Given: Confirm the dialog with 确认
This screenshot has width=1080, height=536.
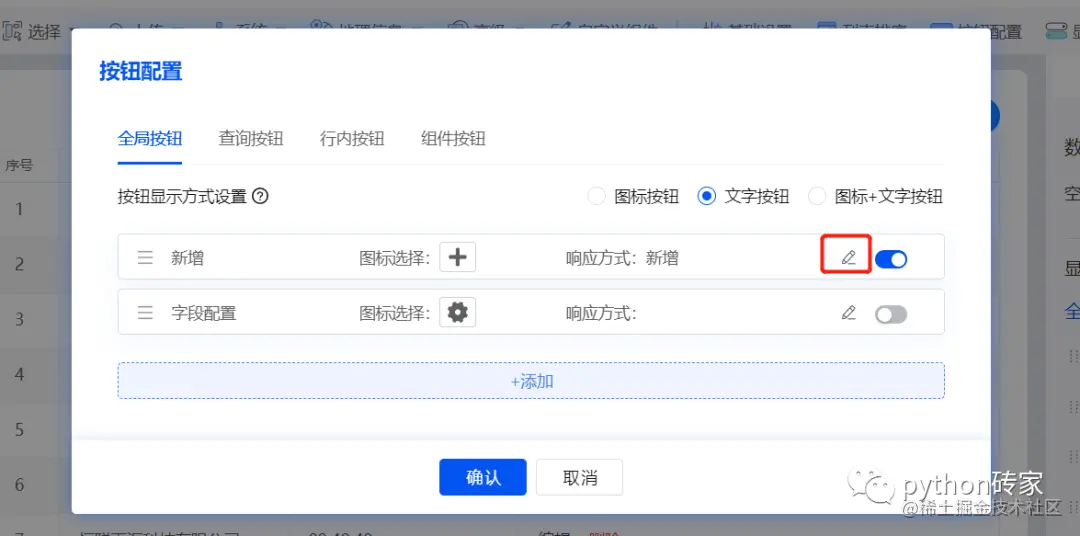Looking at the screenshot, I should click(483, 477).
